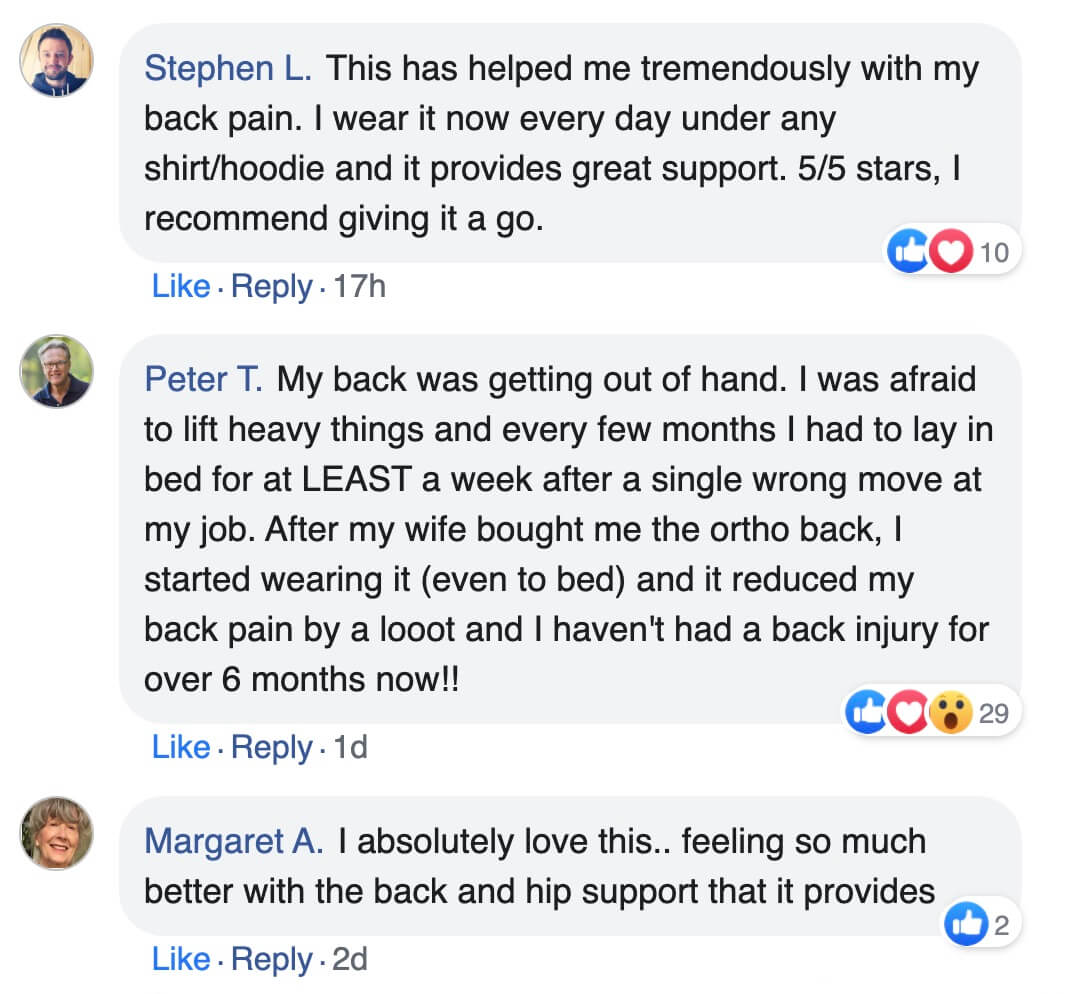This screenshot has height=994, width=1072.
Task: Click heart reaction icon on Stephen's comment
Action: 950,252
